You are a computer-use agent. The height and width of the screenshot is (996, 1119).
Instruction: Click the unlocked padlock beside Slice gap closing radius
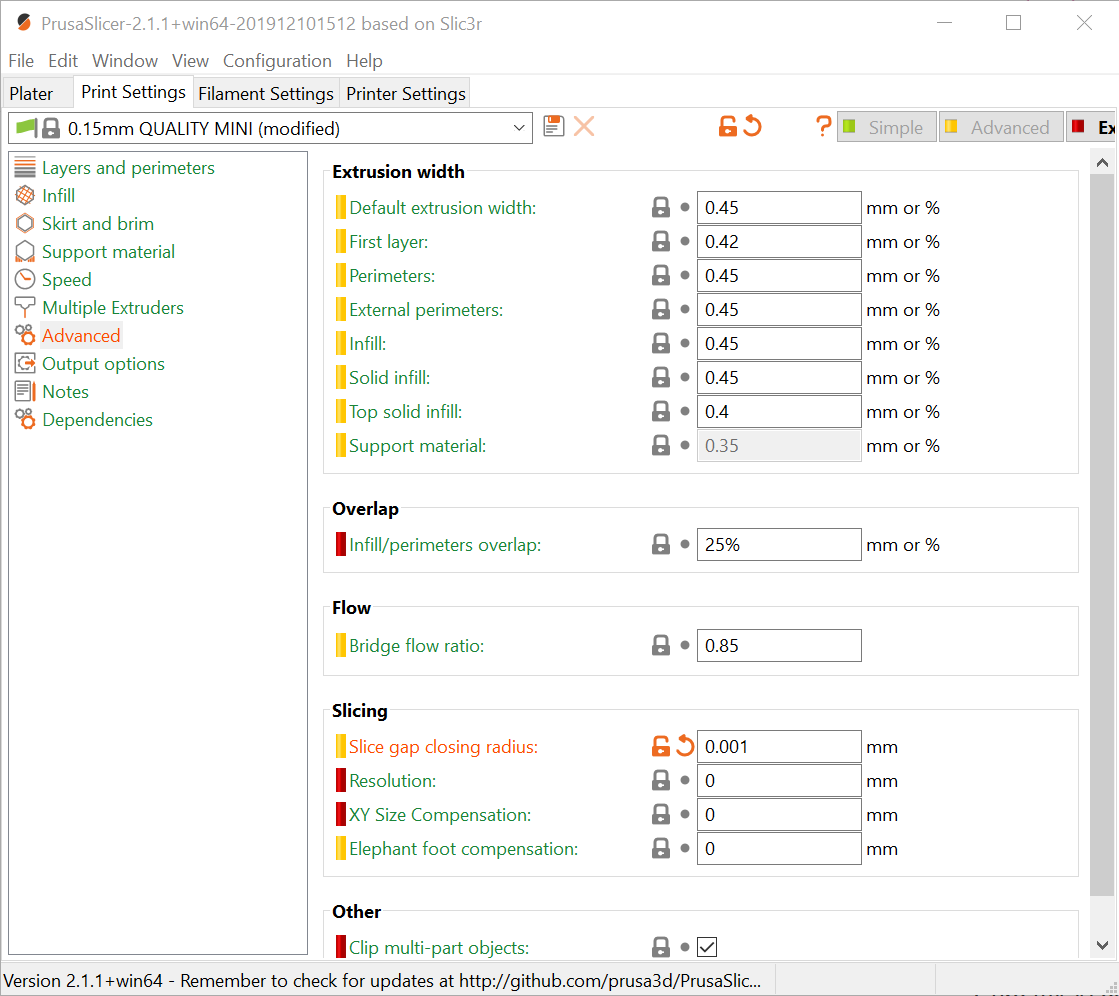coord(660,746)
